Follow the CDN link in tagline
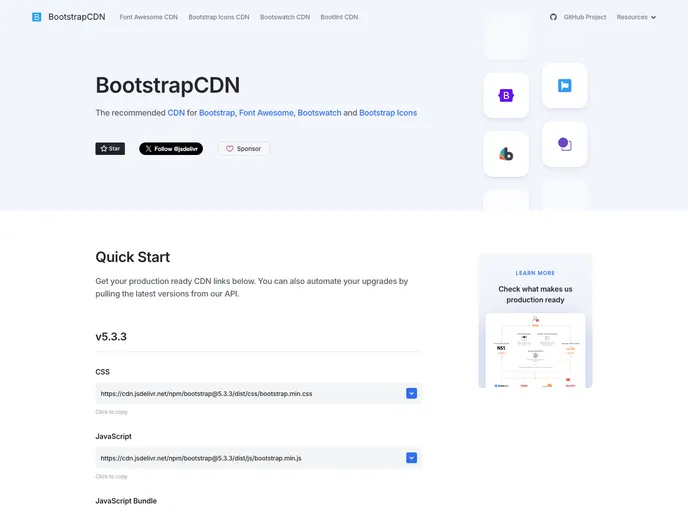Viewport: 688px width, 512px height. point(176,113)
